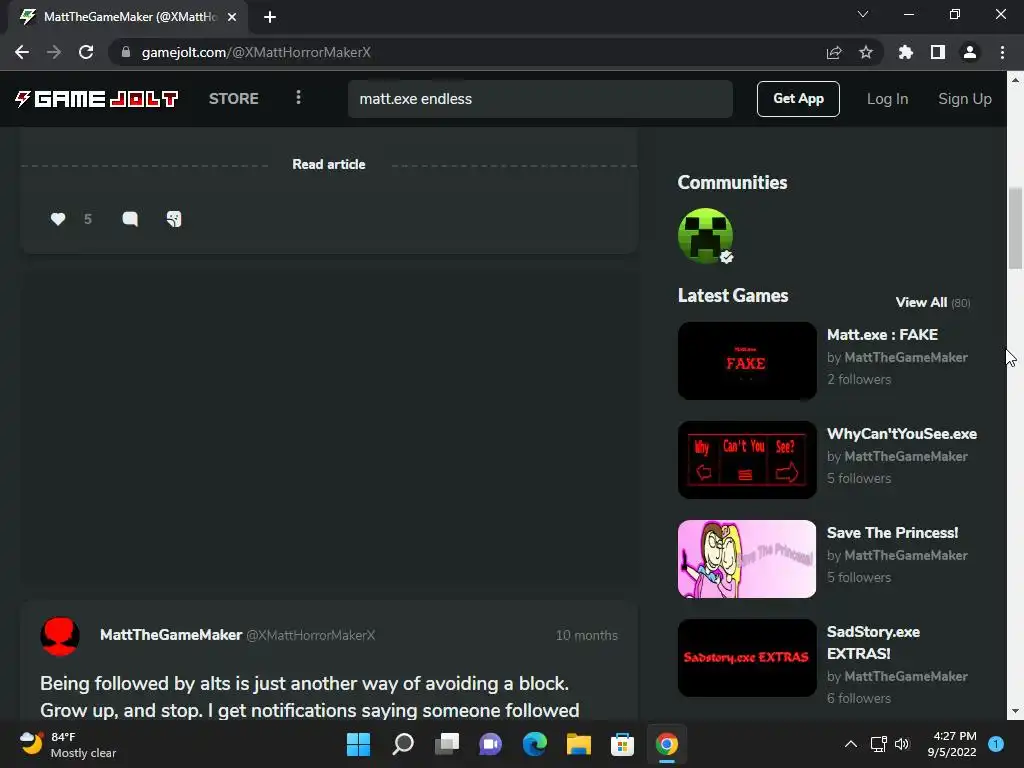Screen dimensions: 1024x768
Task: Open the WhyCan'tYouSee.exe title link
Action: (x=902, y=434)
